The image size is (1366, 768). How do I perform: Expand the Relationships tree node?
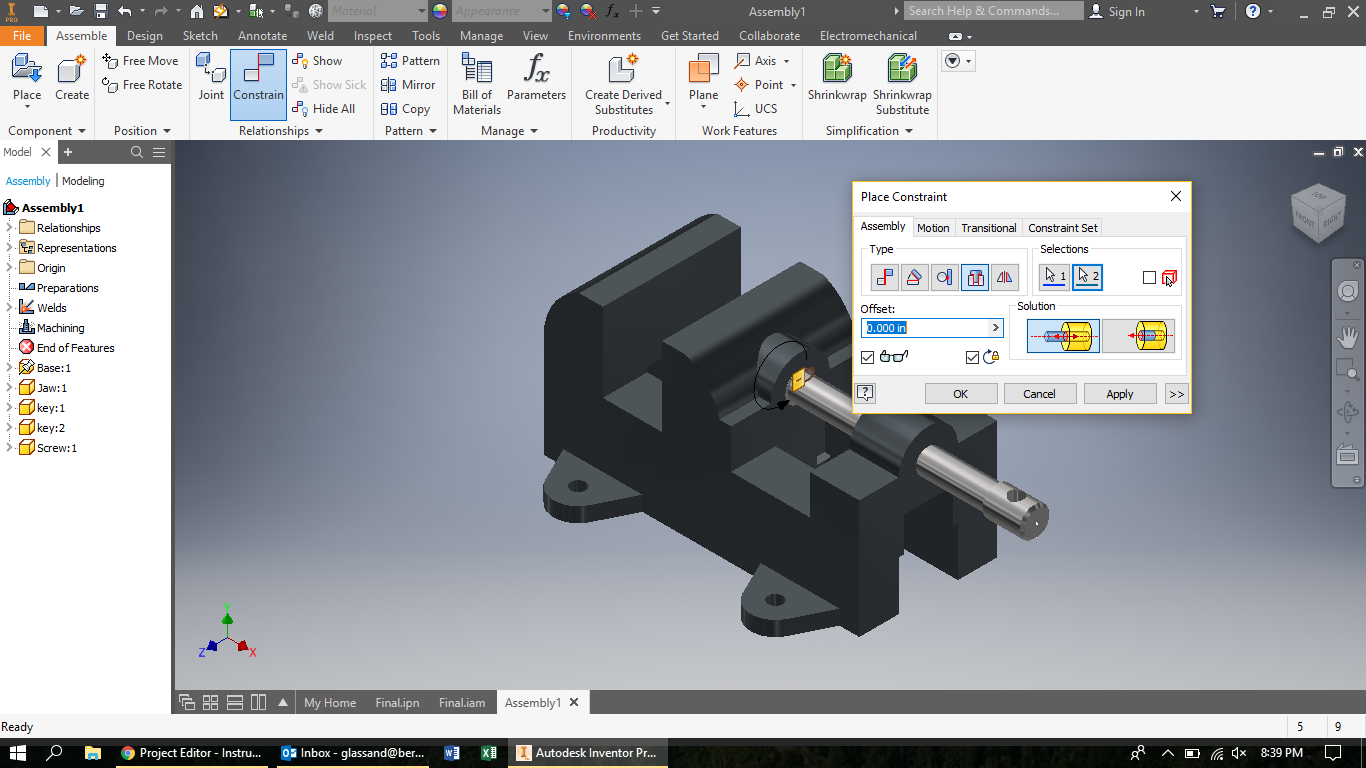(10, 228)
